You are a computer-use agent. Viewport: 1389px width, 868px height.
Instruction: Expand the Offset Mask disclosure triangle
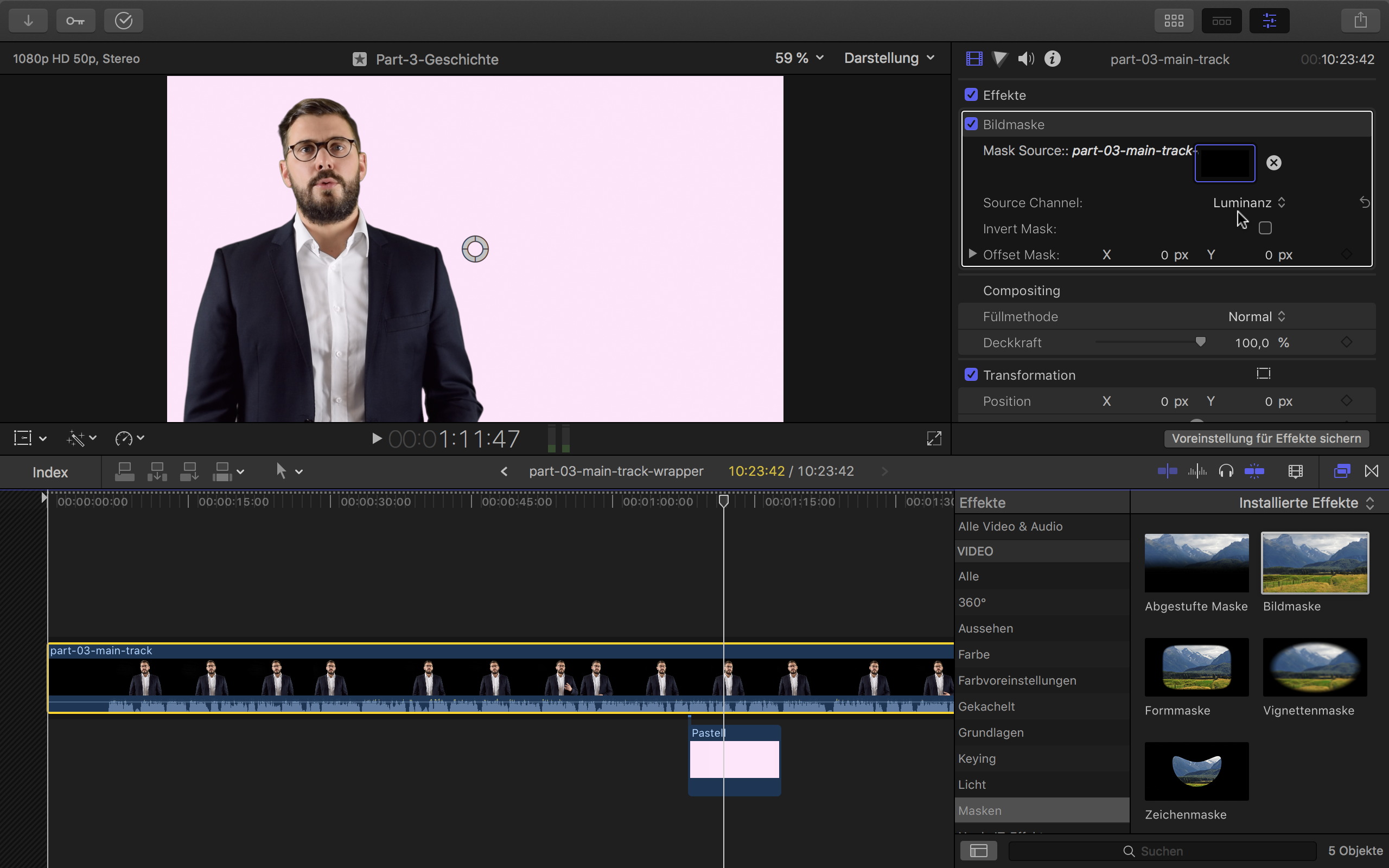pyautogui.click(x=972, y=254)
